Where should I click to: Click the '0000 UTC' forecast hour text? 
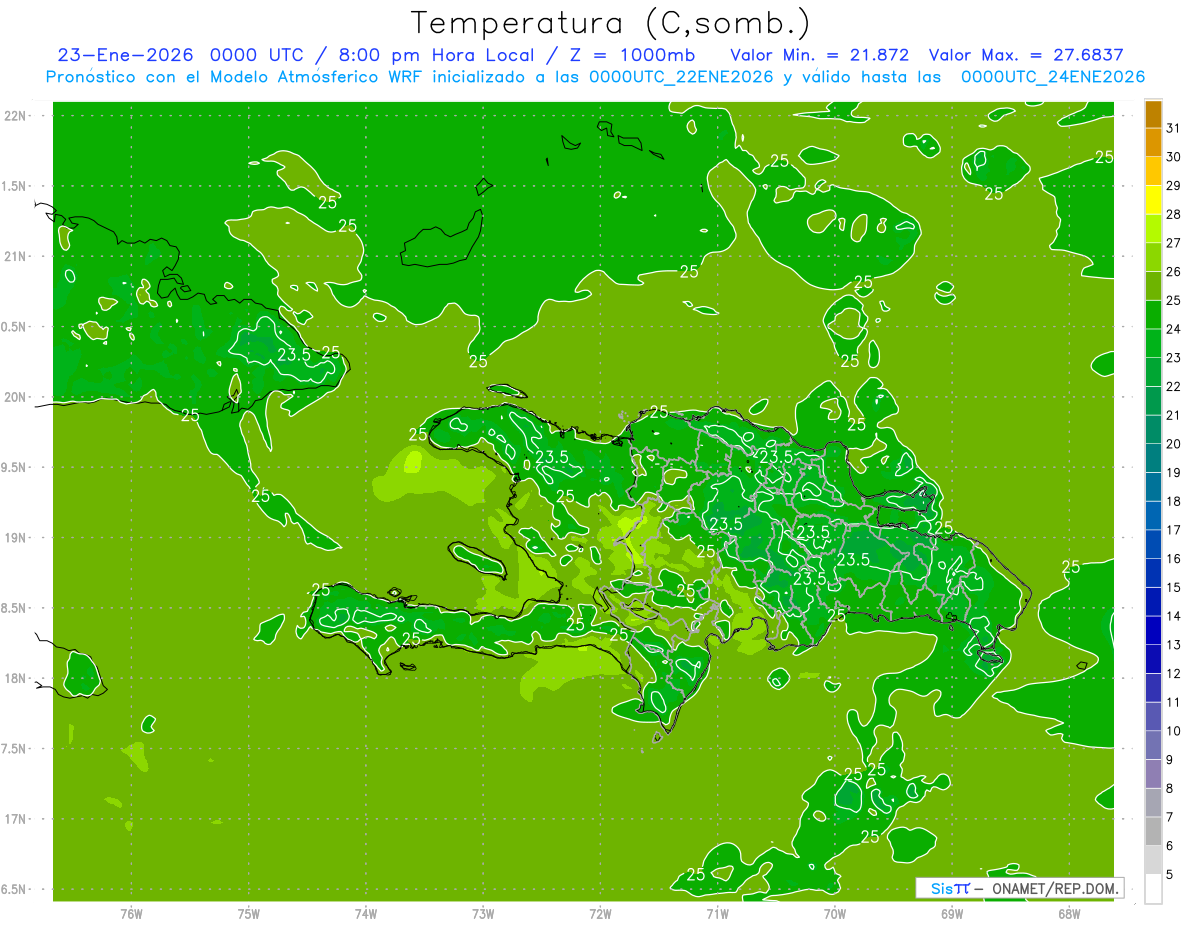click(257, 54)
